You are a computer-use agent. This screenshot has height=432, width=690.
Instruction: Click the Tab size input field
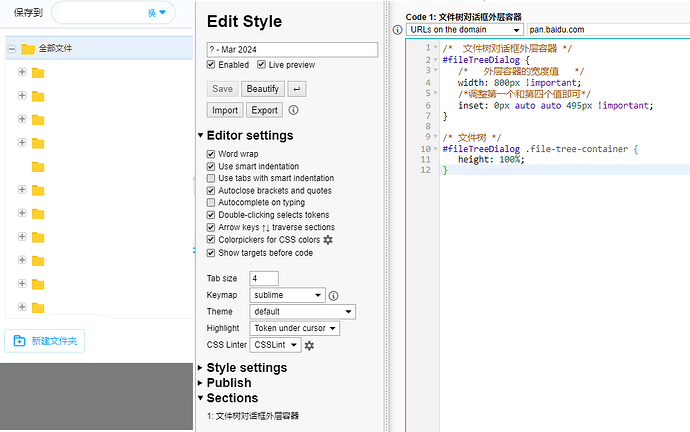pos(264,278)
